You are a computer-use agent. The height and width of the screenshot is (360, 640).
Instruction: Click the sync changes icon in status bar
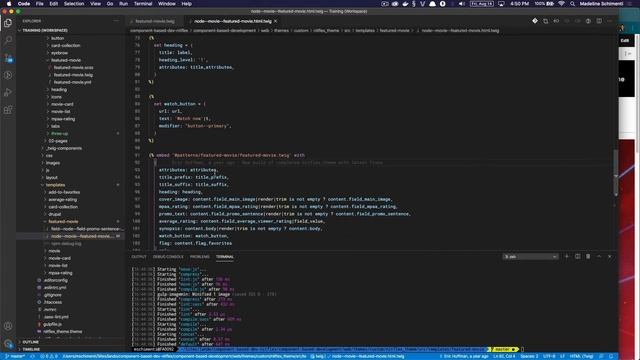[32, 356]
